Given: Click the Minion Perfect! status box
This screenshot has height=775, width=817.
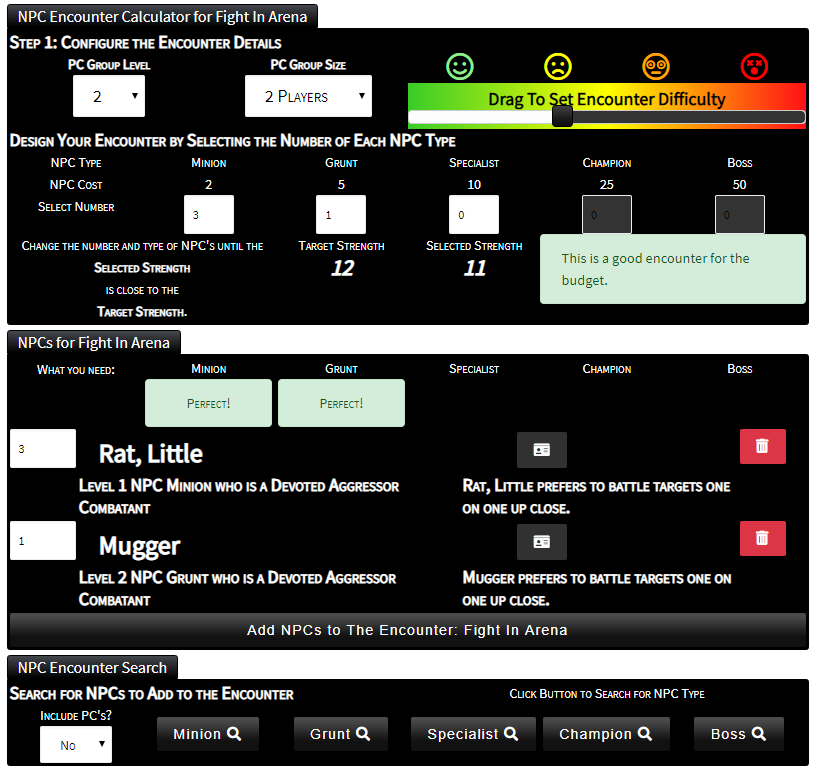Looking at the screenshot, I should click(208, 403).
